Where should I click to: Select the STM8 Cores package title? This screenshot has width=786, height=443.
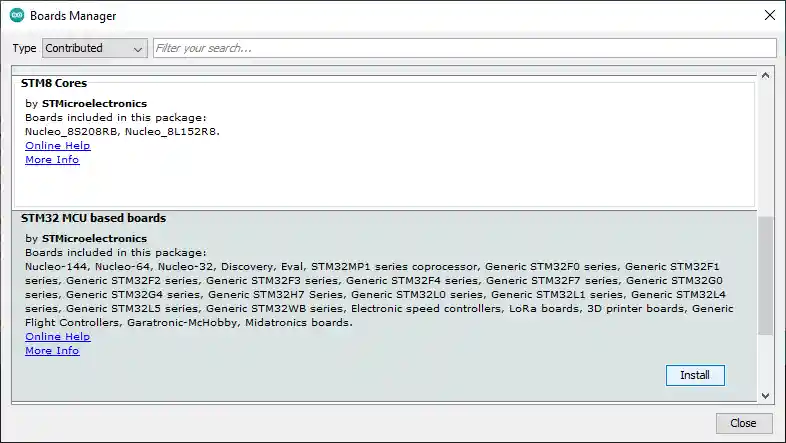coord(54,83)
